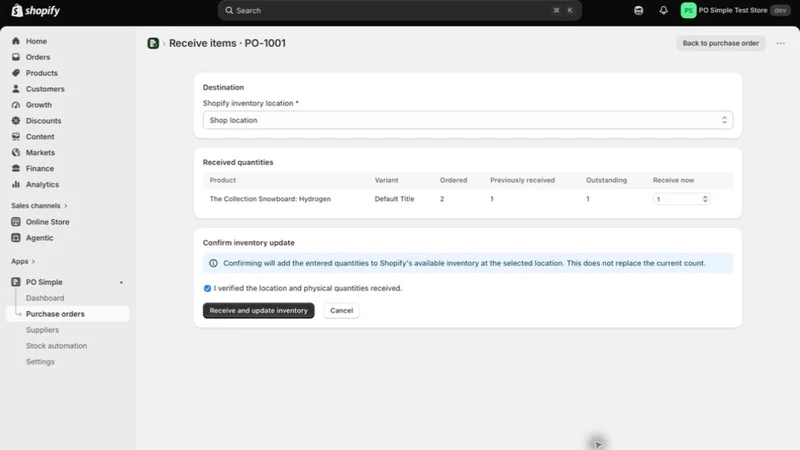
Task: Open the PS store avatar
Action: pyautogui.click(x=688, y=10)
